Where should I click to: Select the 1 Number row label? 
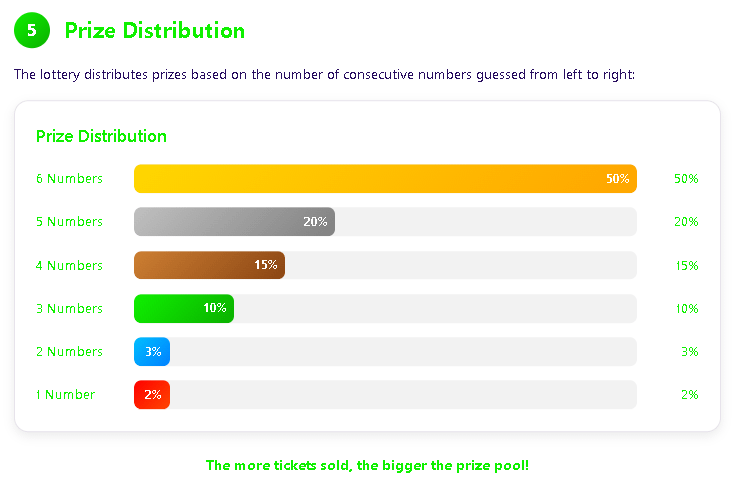66,395
